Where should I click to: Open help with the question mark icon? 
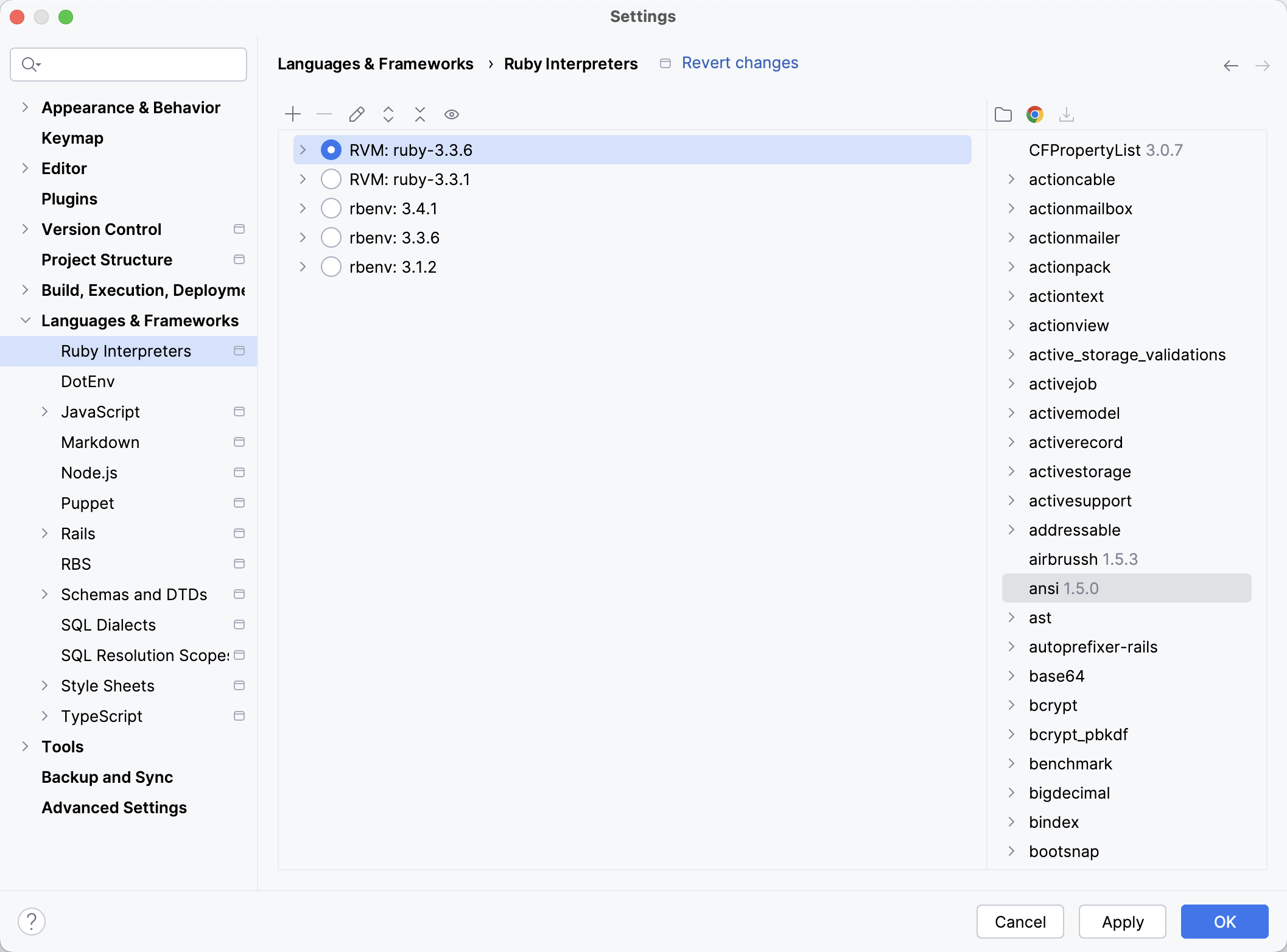tap(32, 921)
